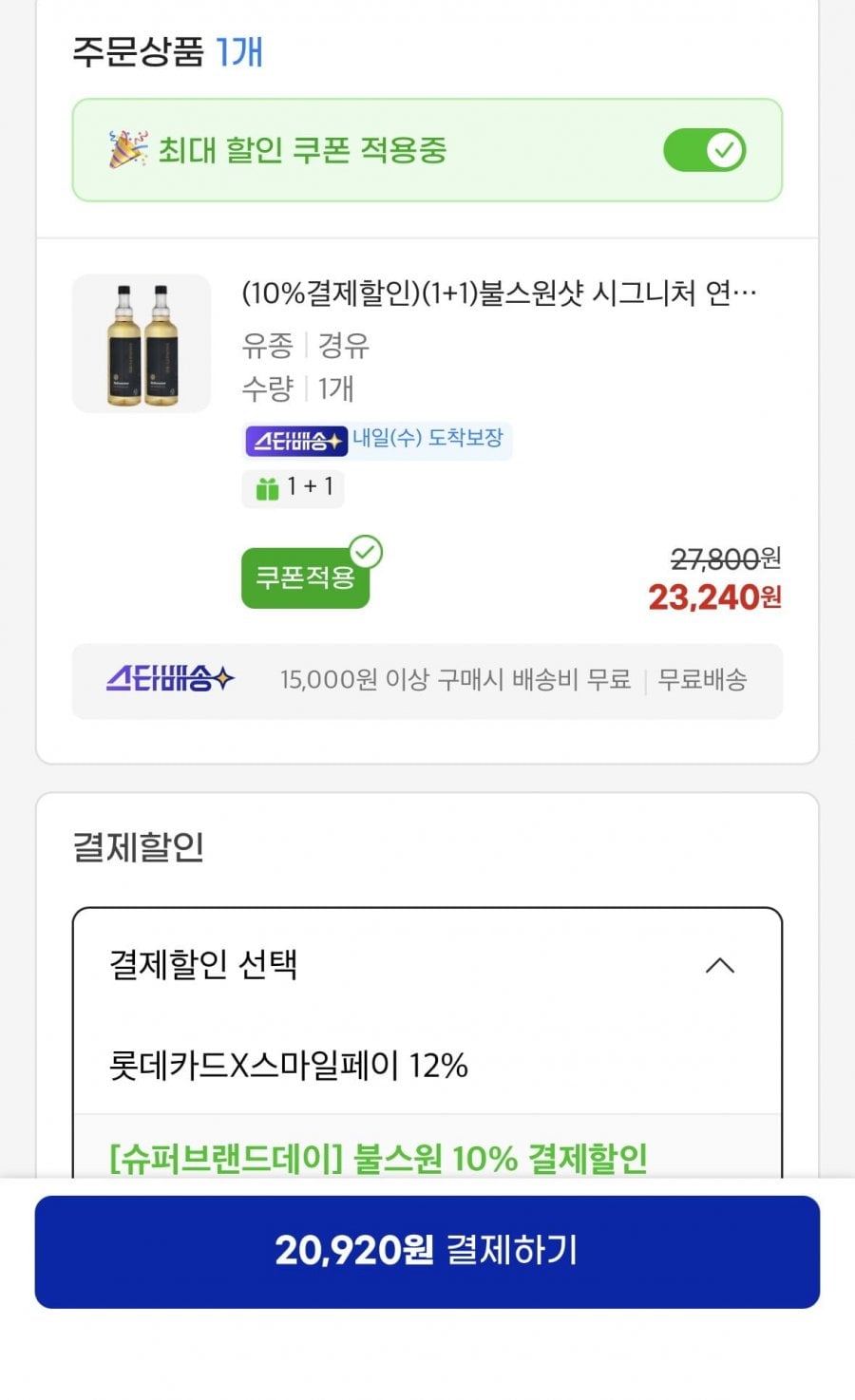Choose the 슈퍼브랜드데이 불스원 10% payment discount
This screenshot has width=855, height=1400.
[378, 1157]
